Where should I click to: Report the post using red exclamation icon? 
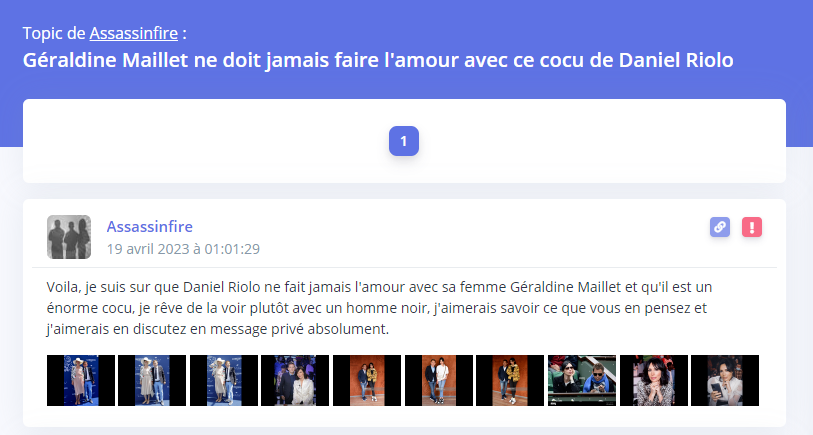752,227
